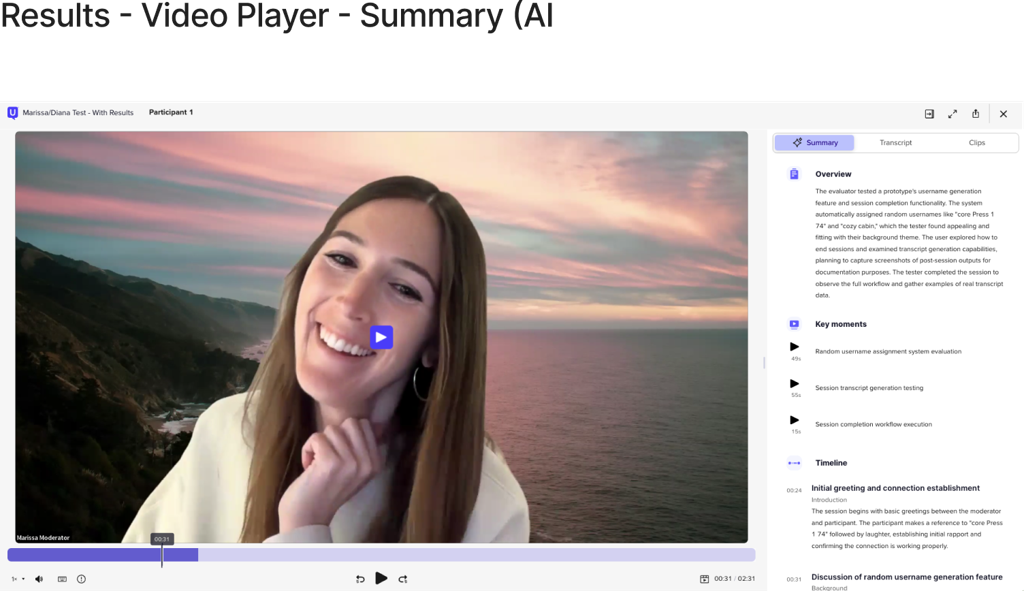Viewport: 1024px width, 591px height.
Task: Click the clip icon beside the timestamp
Action: (x=704, y=579)
